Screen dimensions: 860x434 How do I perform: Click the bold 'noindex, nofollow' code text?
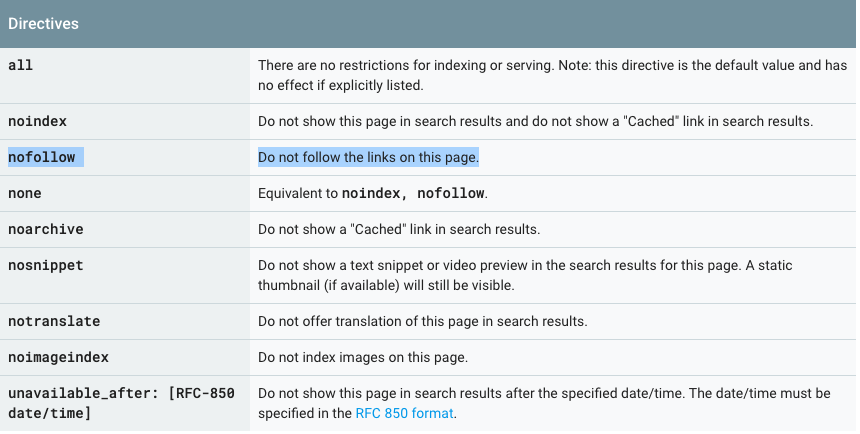pyautogui.click(x=413, y=193)
